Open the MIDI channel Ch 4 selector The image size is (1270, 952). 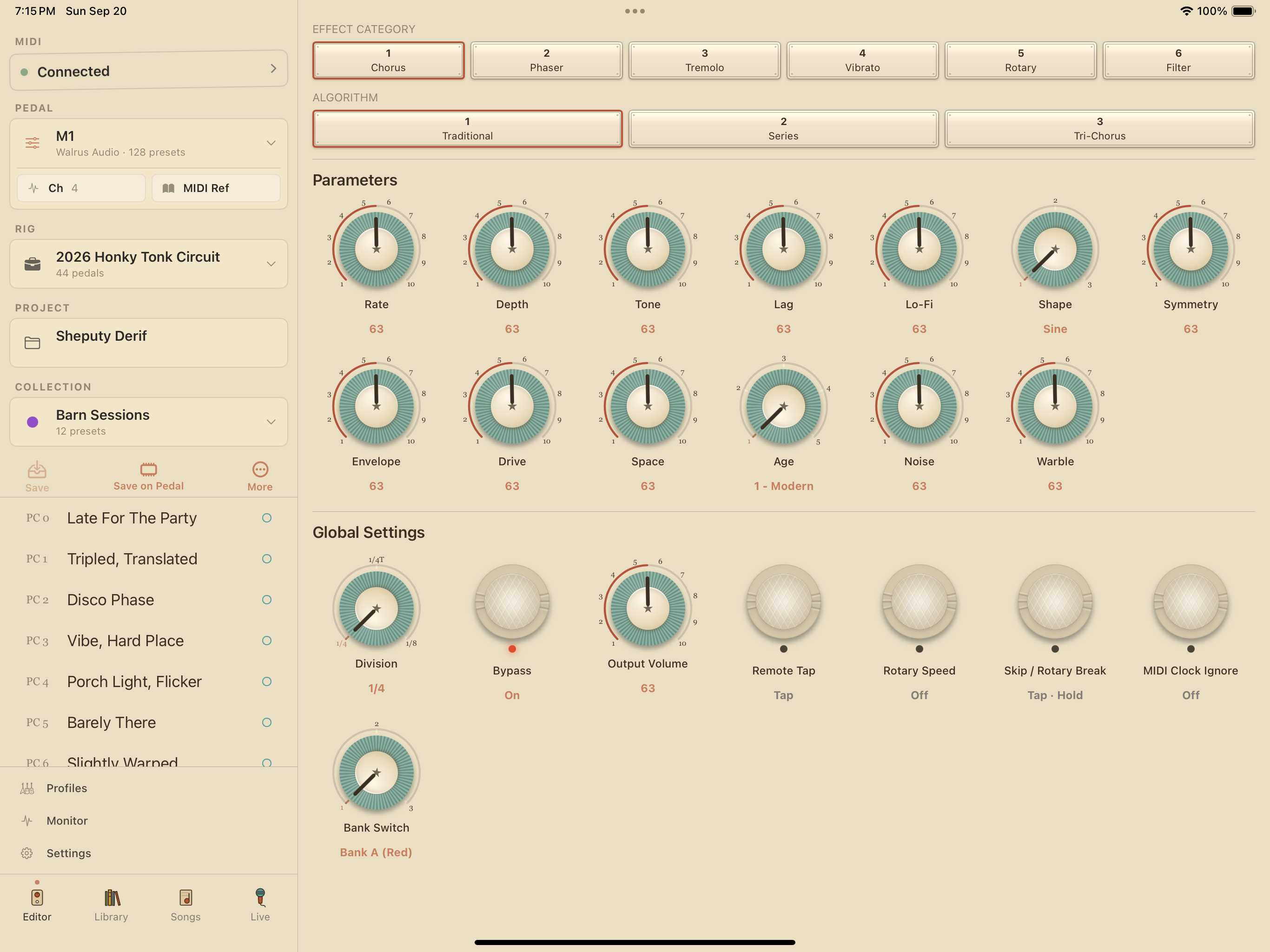click(81, 188)
